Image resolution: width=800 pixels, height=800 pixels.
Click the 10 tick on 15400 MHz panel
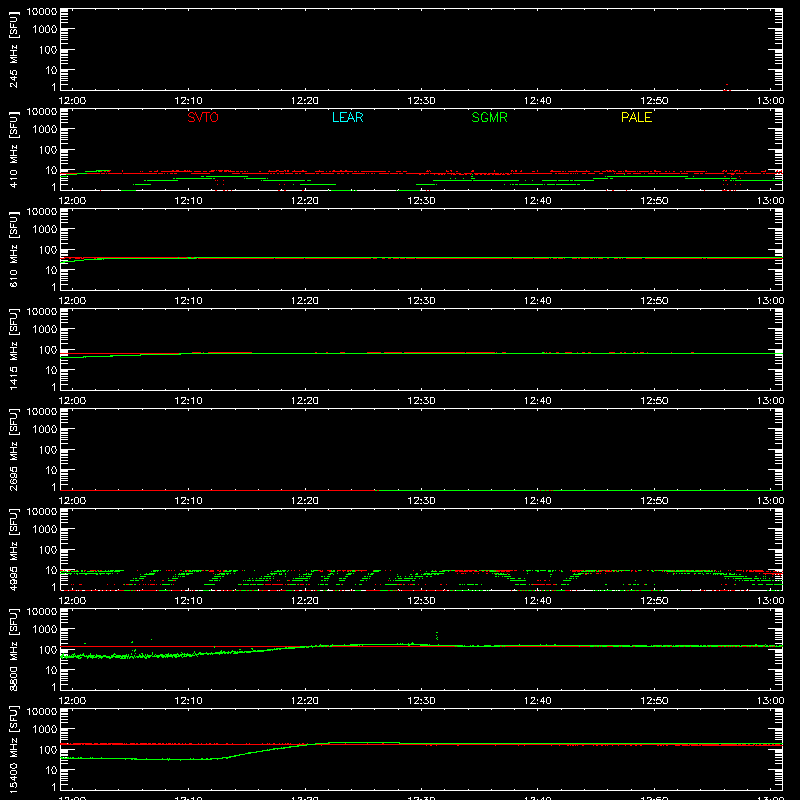(51, 770)
